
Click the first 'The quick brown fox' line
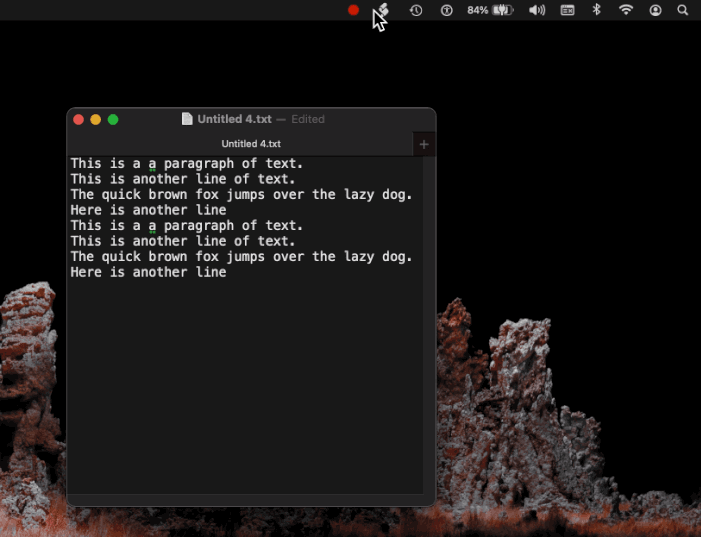[241, 195]
